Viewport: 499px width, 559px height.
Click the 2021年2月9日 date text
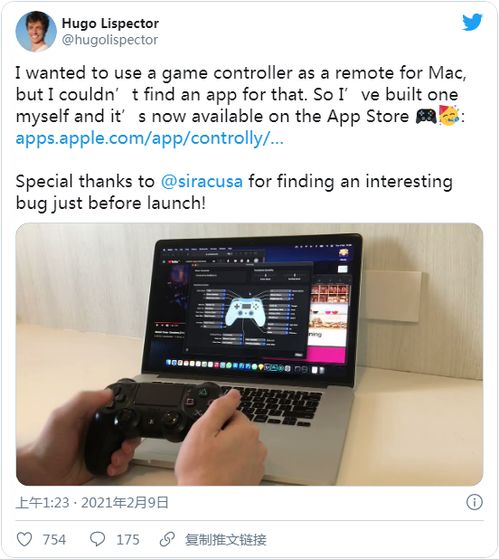pos(124,503)
